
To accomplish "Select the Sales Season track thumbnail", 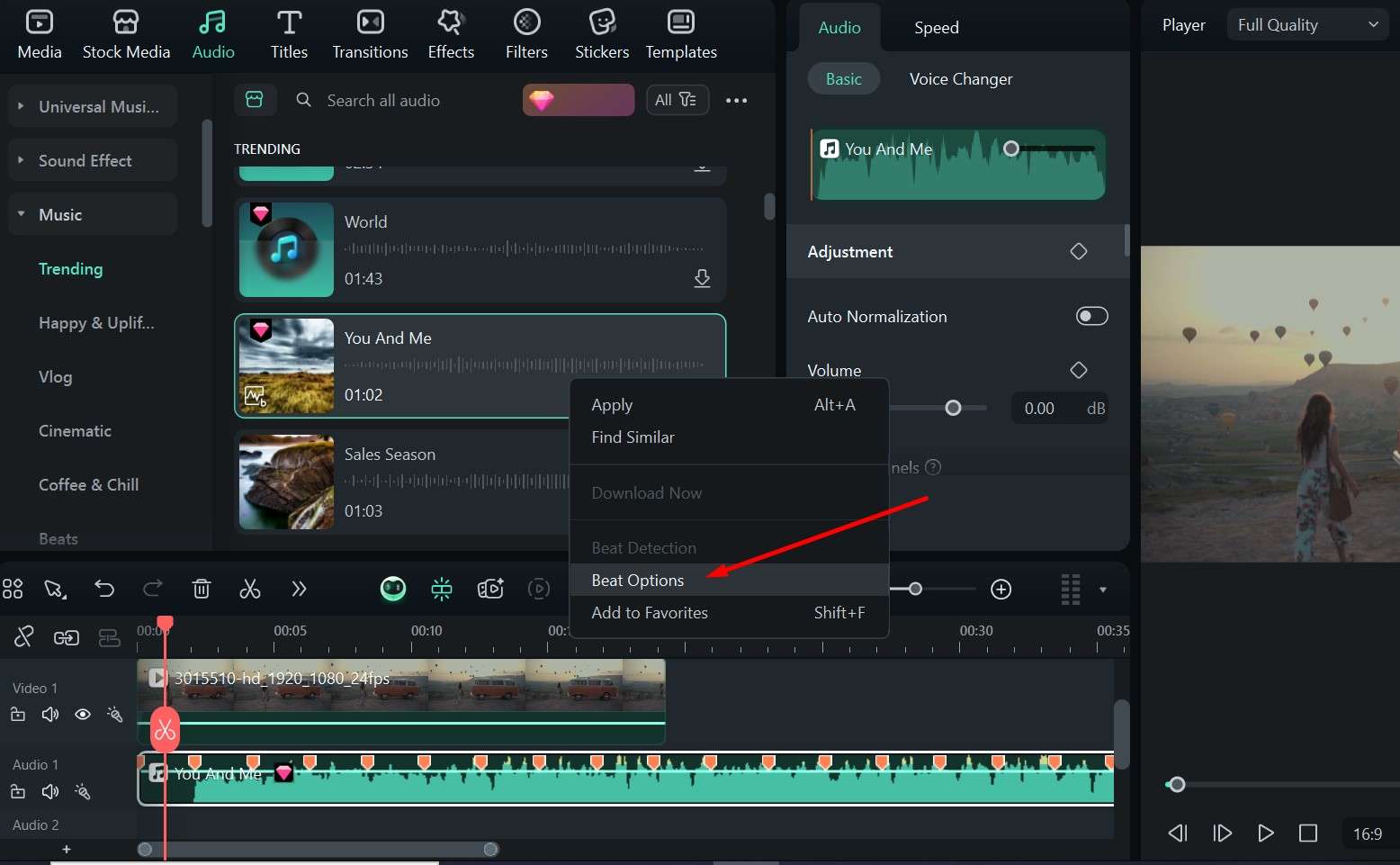I will [x=286, y=482].
